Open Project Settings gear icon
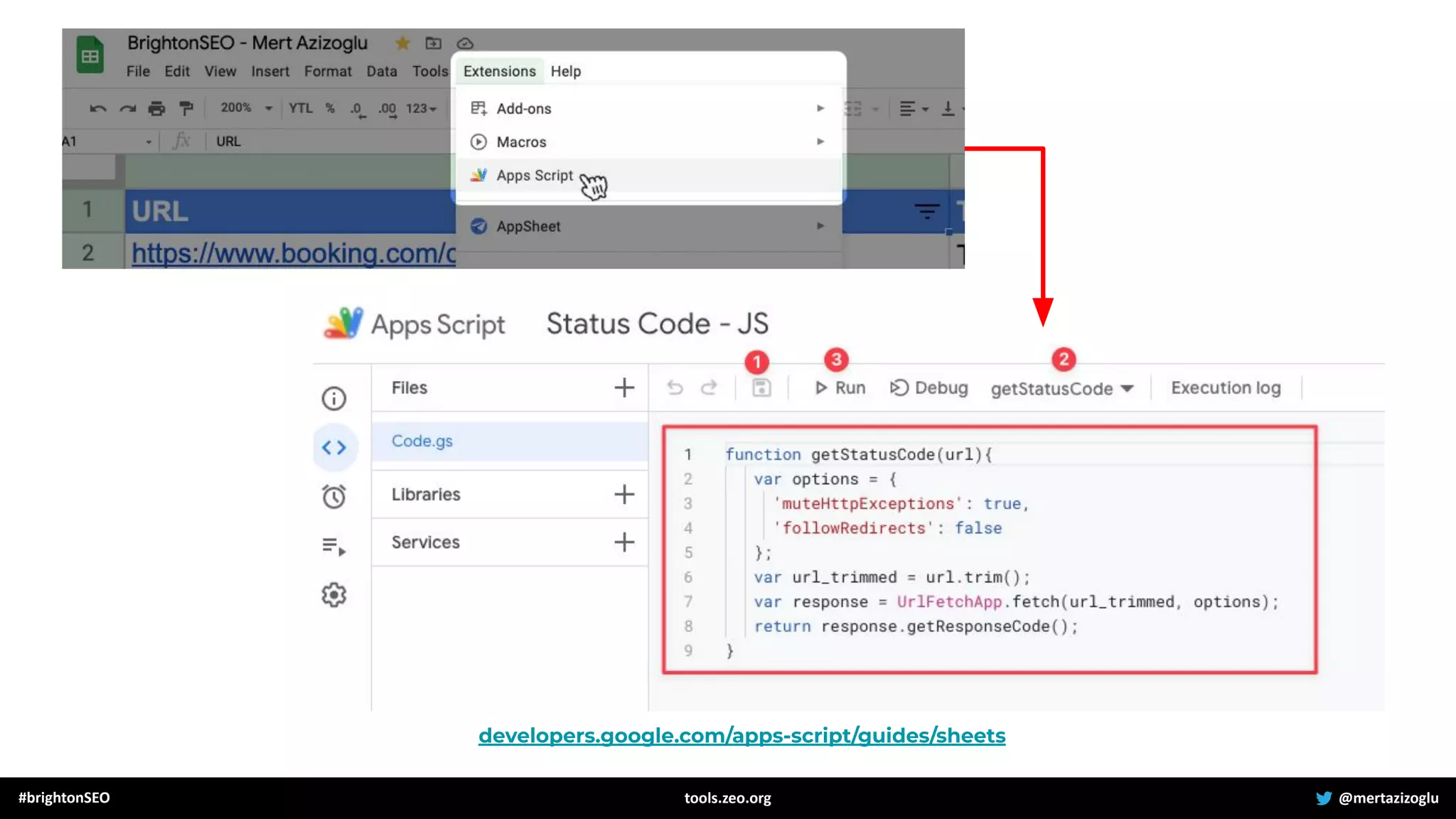 (333, 595)
